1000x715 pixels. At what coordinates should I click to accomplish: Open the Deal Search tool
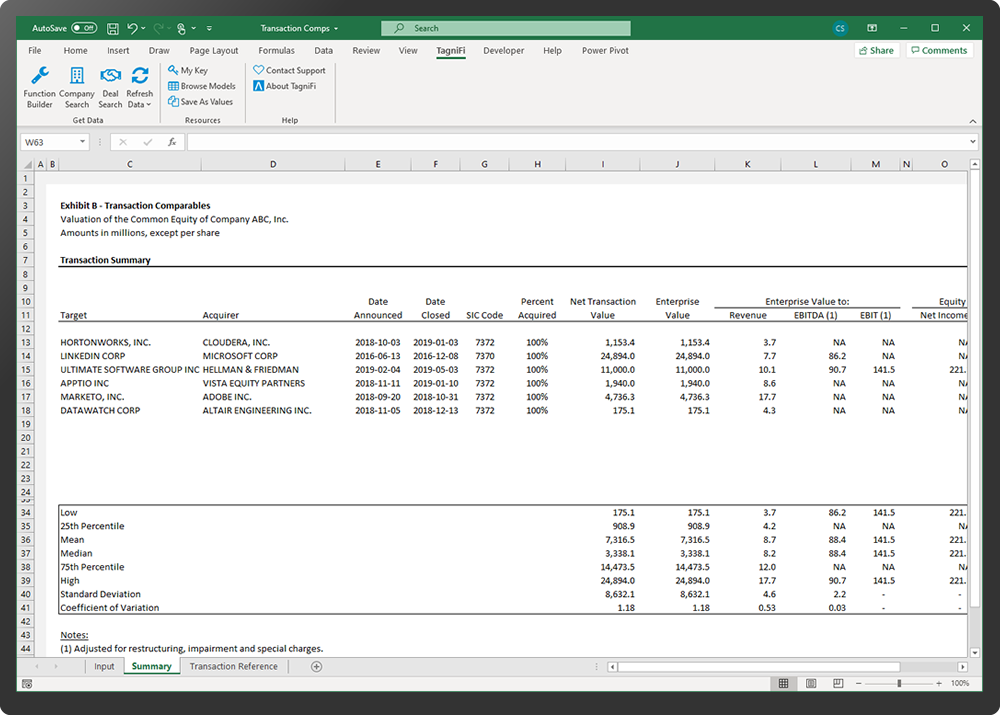click(x=110, y=87)
